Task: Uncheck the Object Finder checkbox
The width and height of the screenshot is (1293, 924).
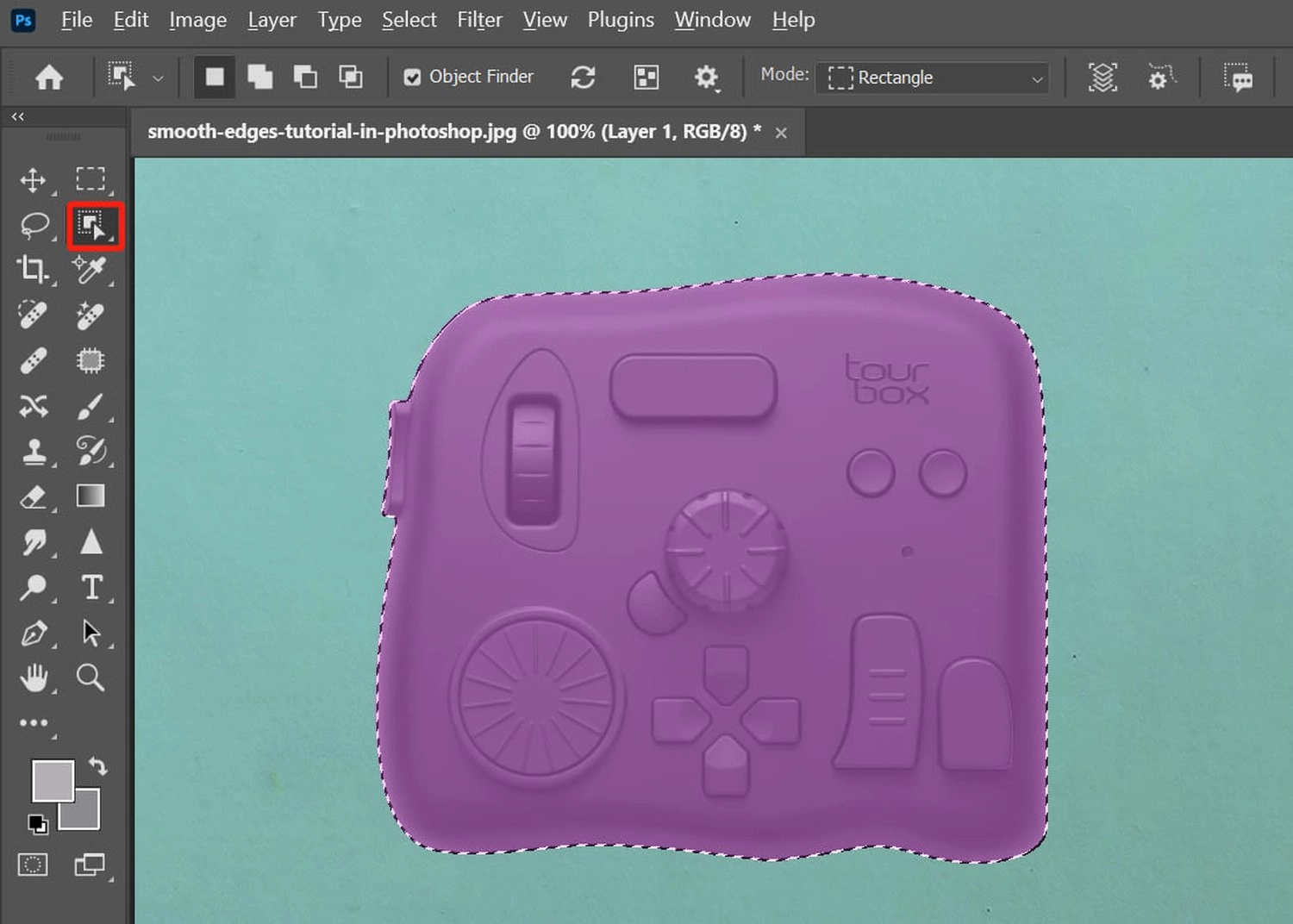Action: click(x=413, y=78)
